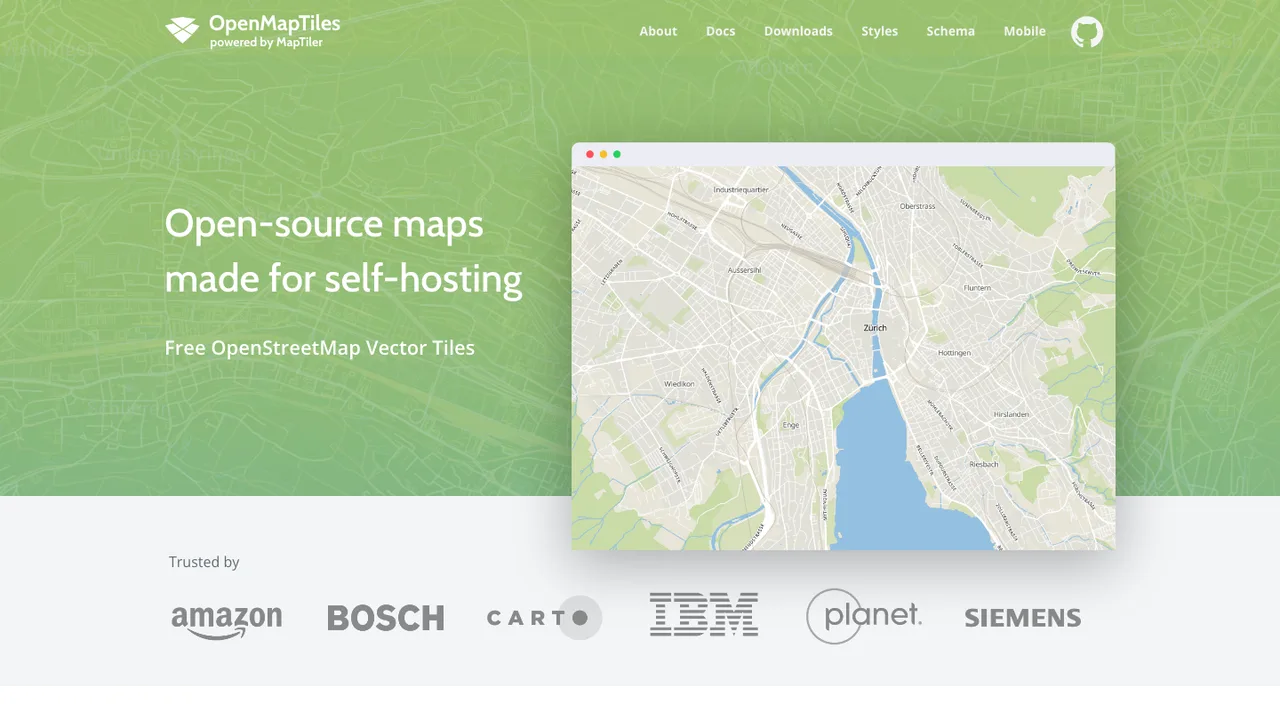Click the Bosch logo
This screenshot has height=720, width=1280.
tap(386, 618)
